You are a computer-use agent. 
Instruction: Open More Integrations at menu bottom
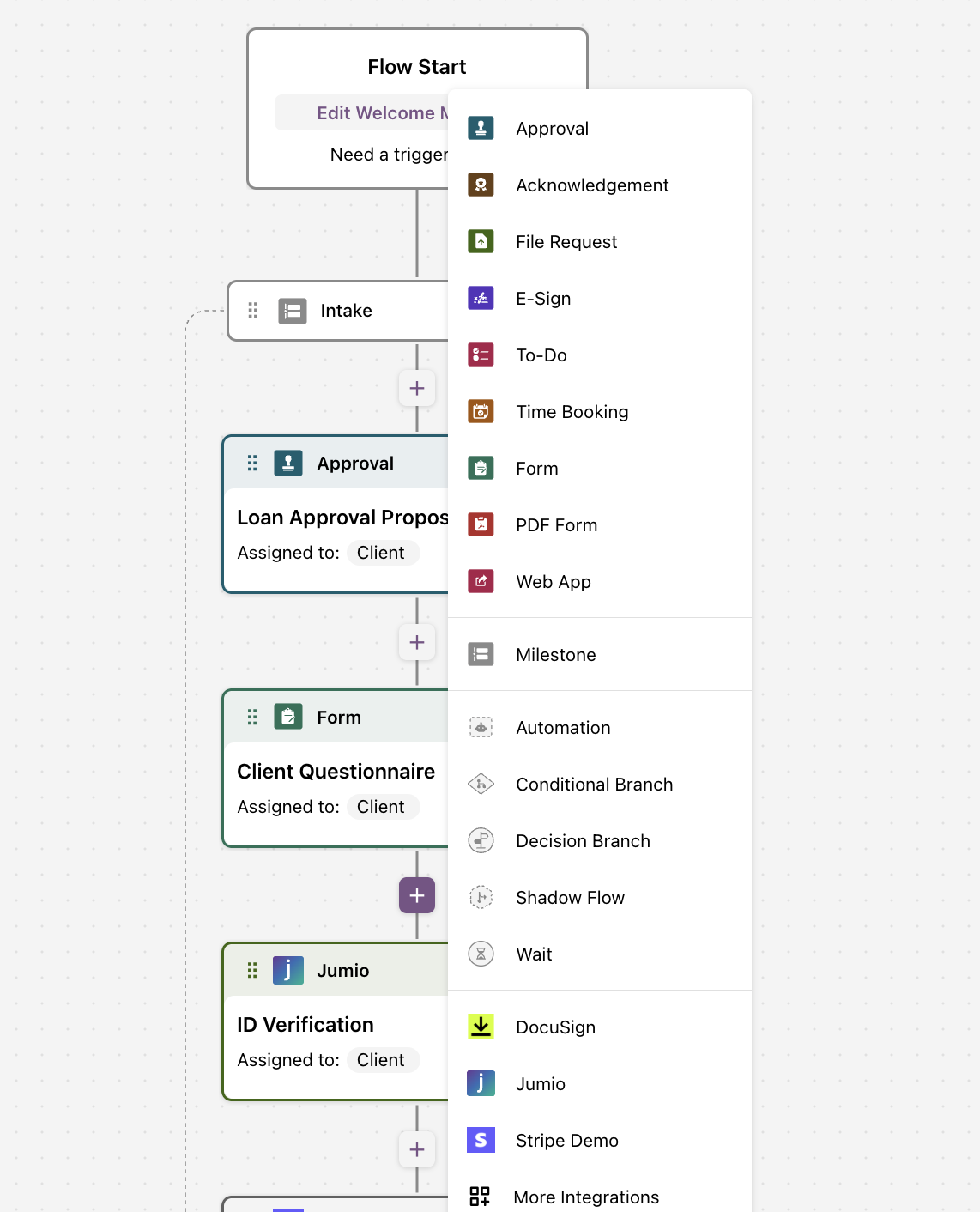[x=600, y=1197]
